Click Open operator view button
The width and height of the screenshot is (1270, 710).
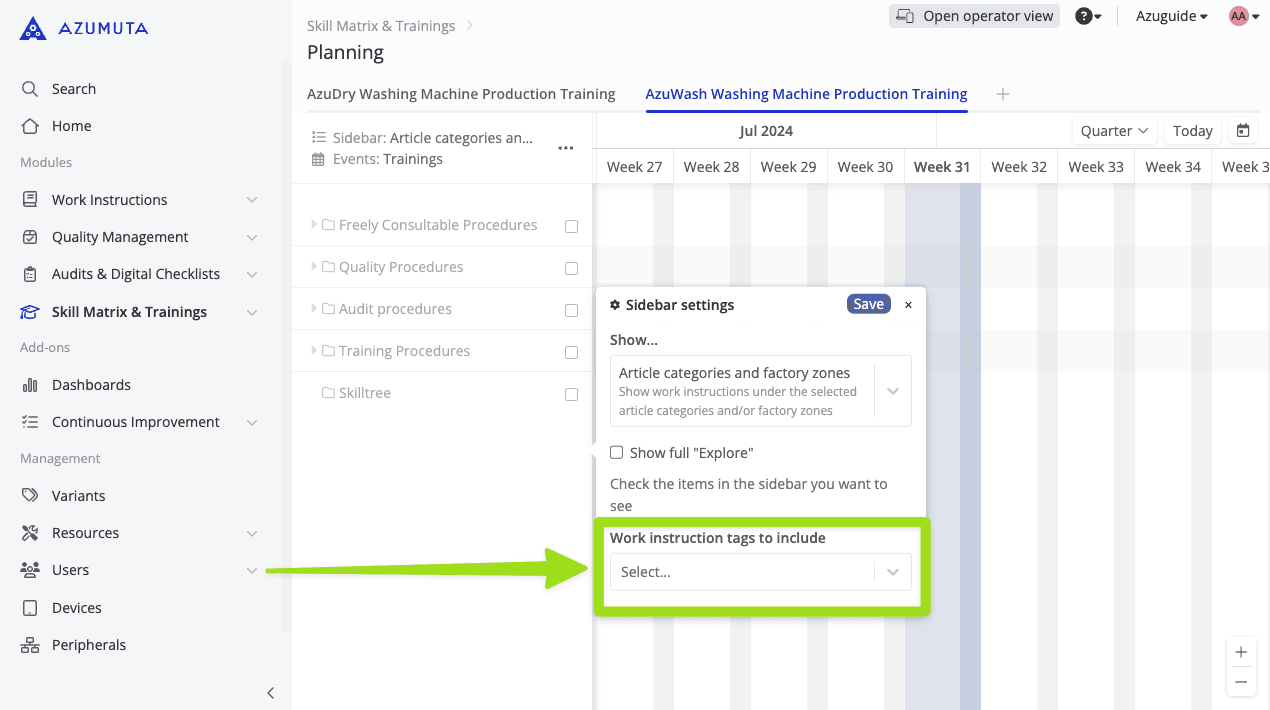[974, 16]
